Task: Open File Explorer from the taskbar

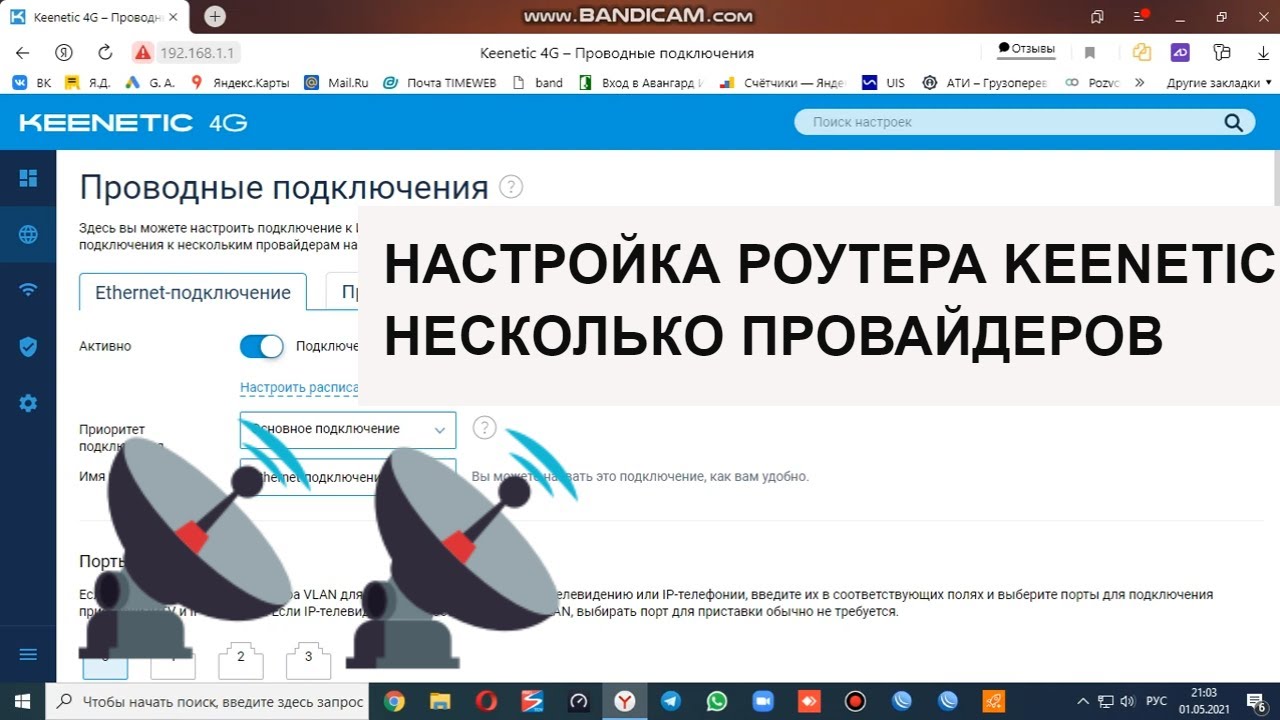Action: coord(440,701)
